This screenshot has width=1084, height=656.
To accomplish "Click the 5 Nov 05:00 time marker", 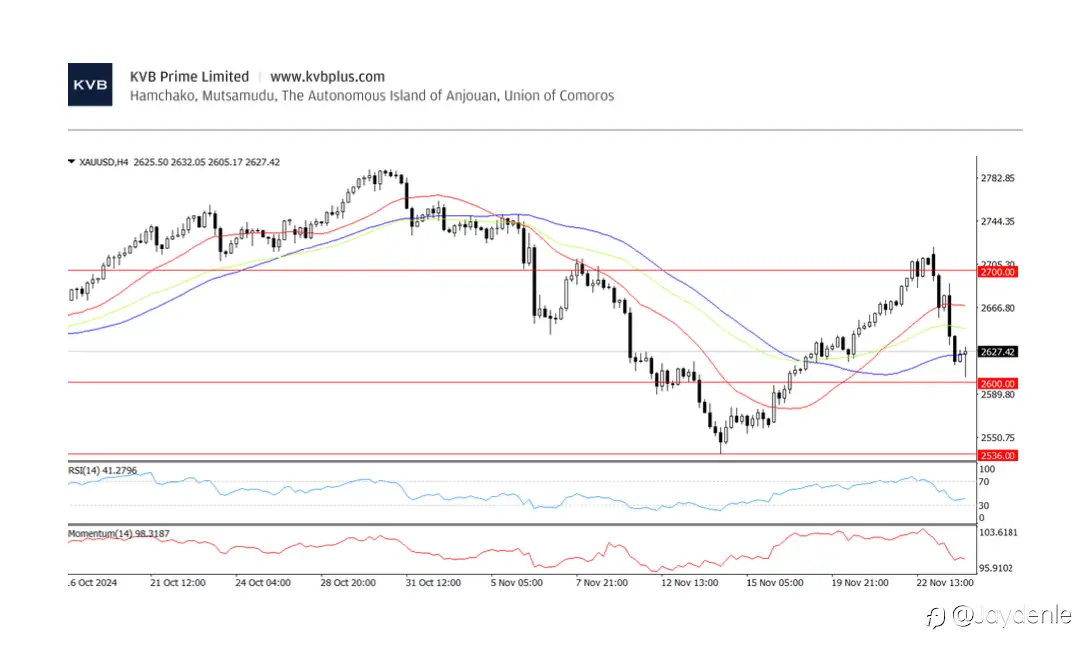I will (516, 583).
